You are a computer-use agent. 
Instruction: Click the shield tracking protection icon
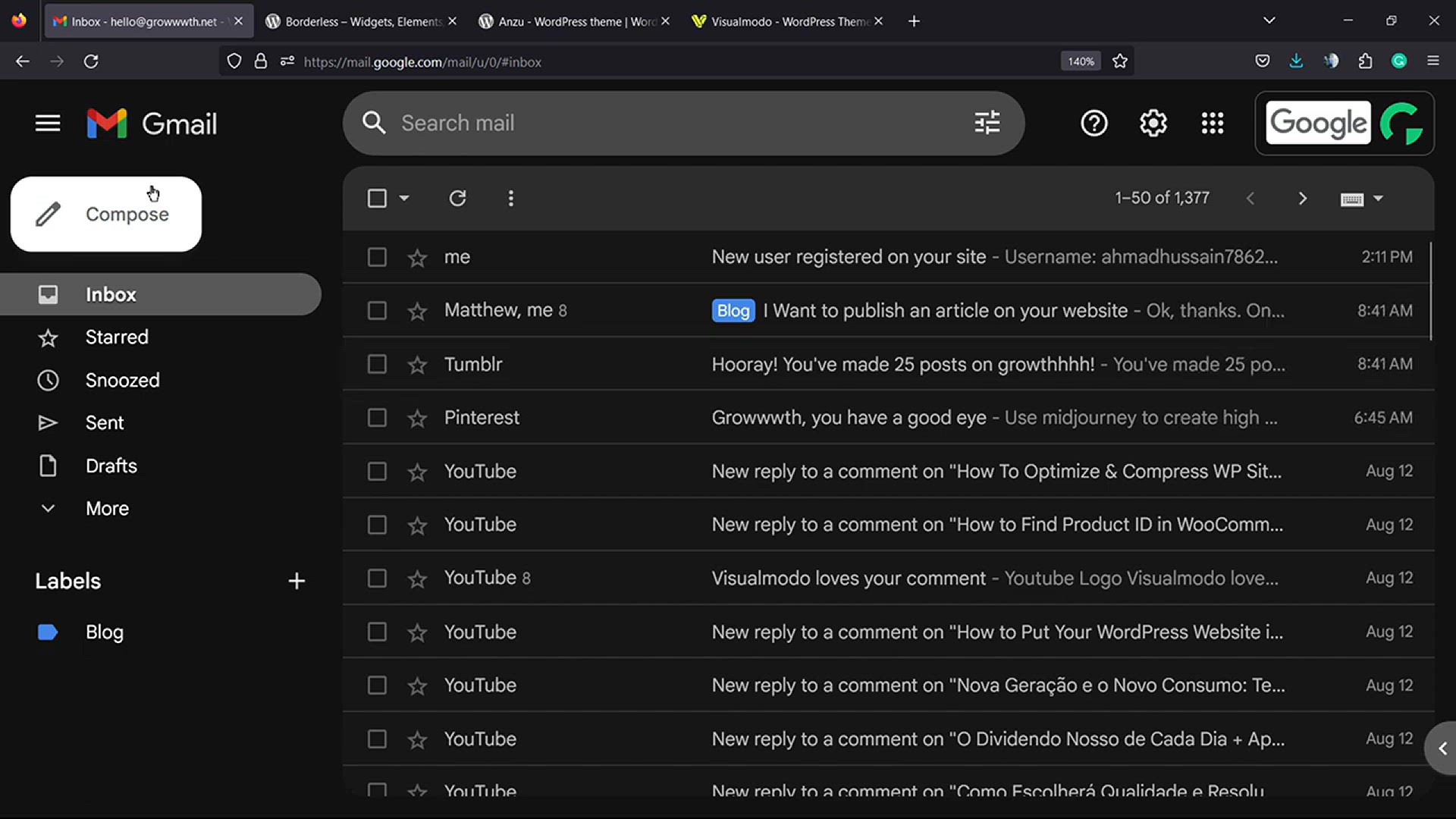234,61
